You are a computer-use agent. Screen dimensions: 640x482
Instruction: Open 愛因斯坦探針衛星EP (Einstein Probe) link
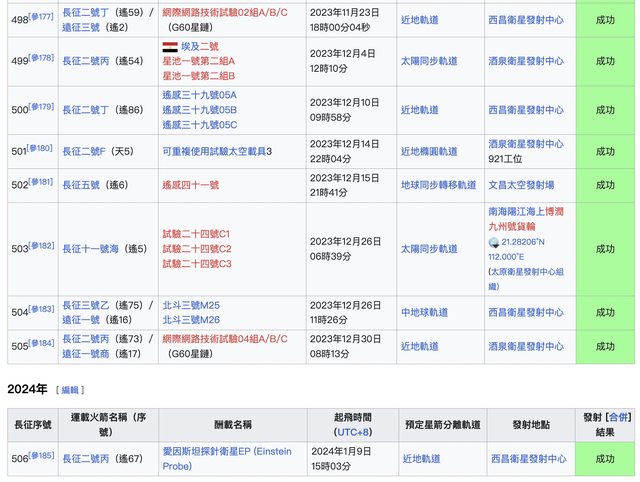(227, 459)
